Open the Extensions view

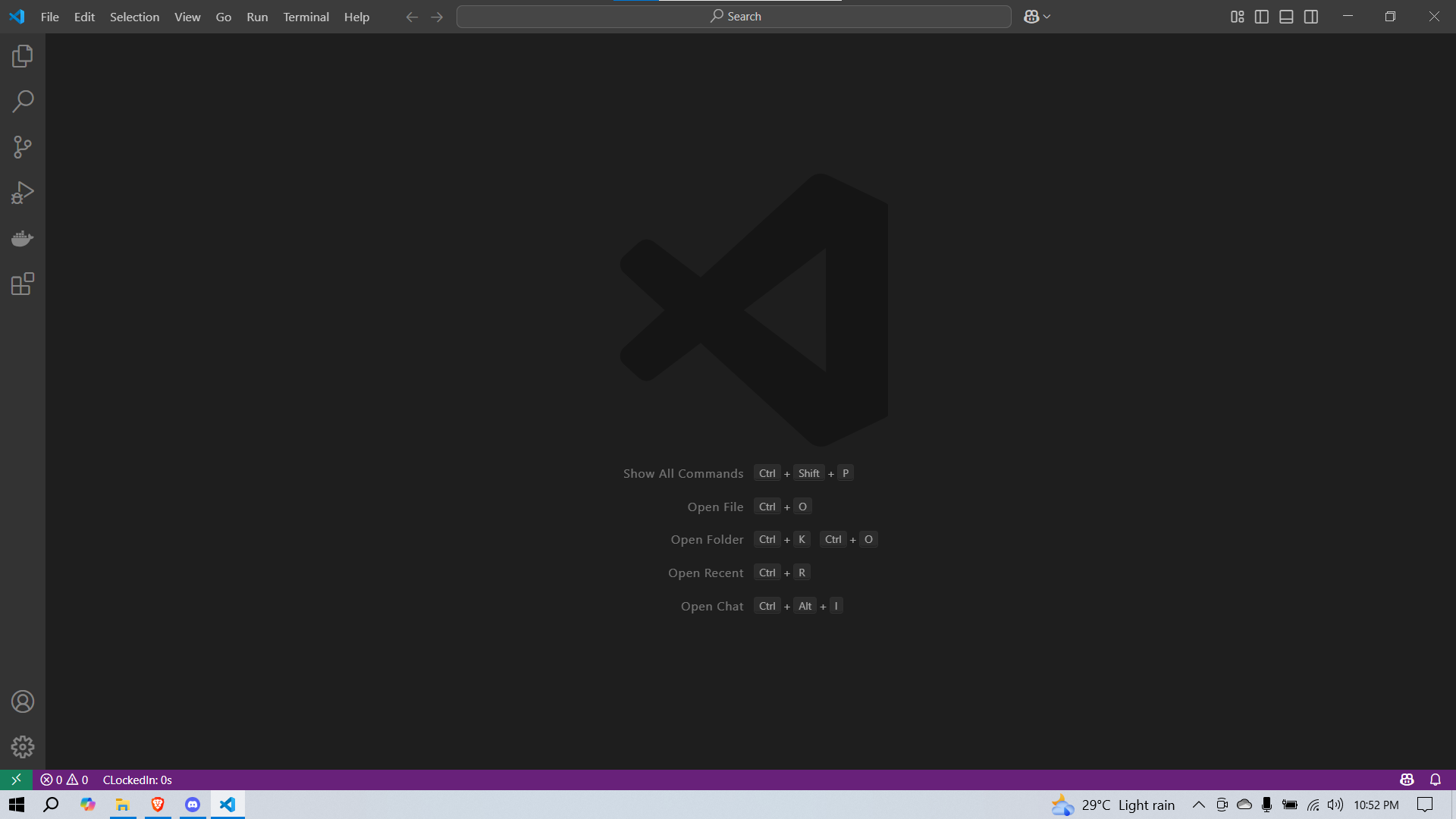tap(23, 284)
